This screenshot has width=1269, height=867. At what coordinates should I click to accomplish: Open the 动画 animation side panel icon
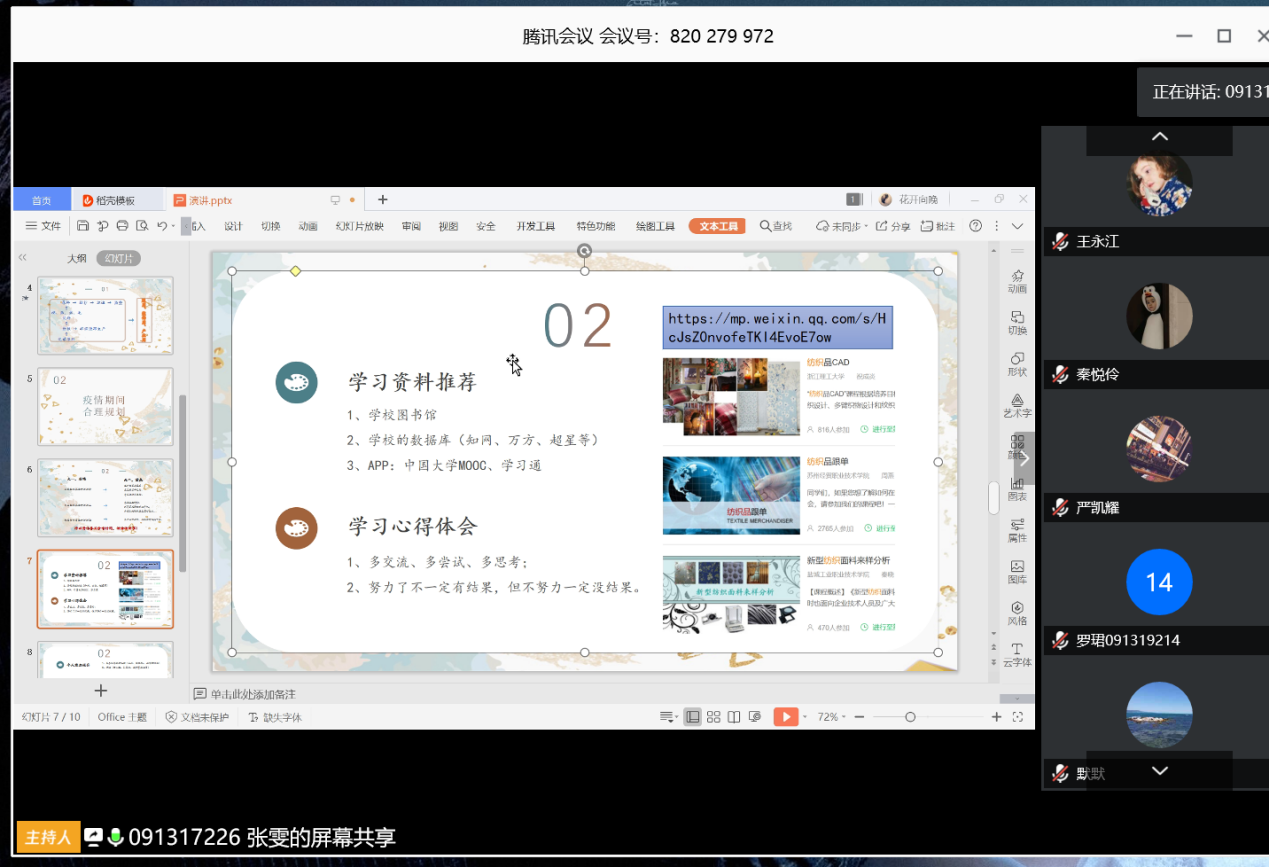1016,280
